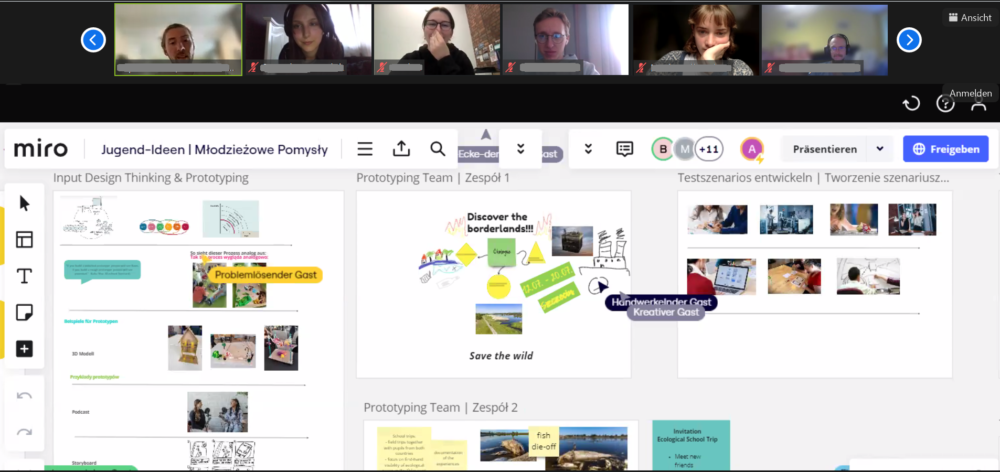Select the Text tool
Screen dimensions: 1000x472
click(24, 276)
